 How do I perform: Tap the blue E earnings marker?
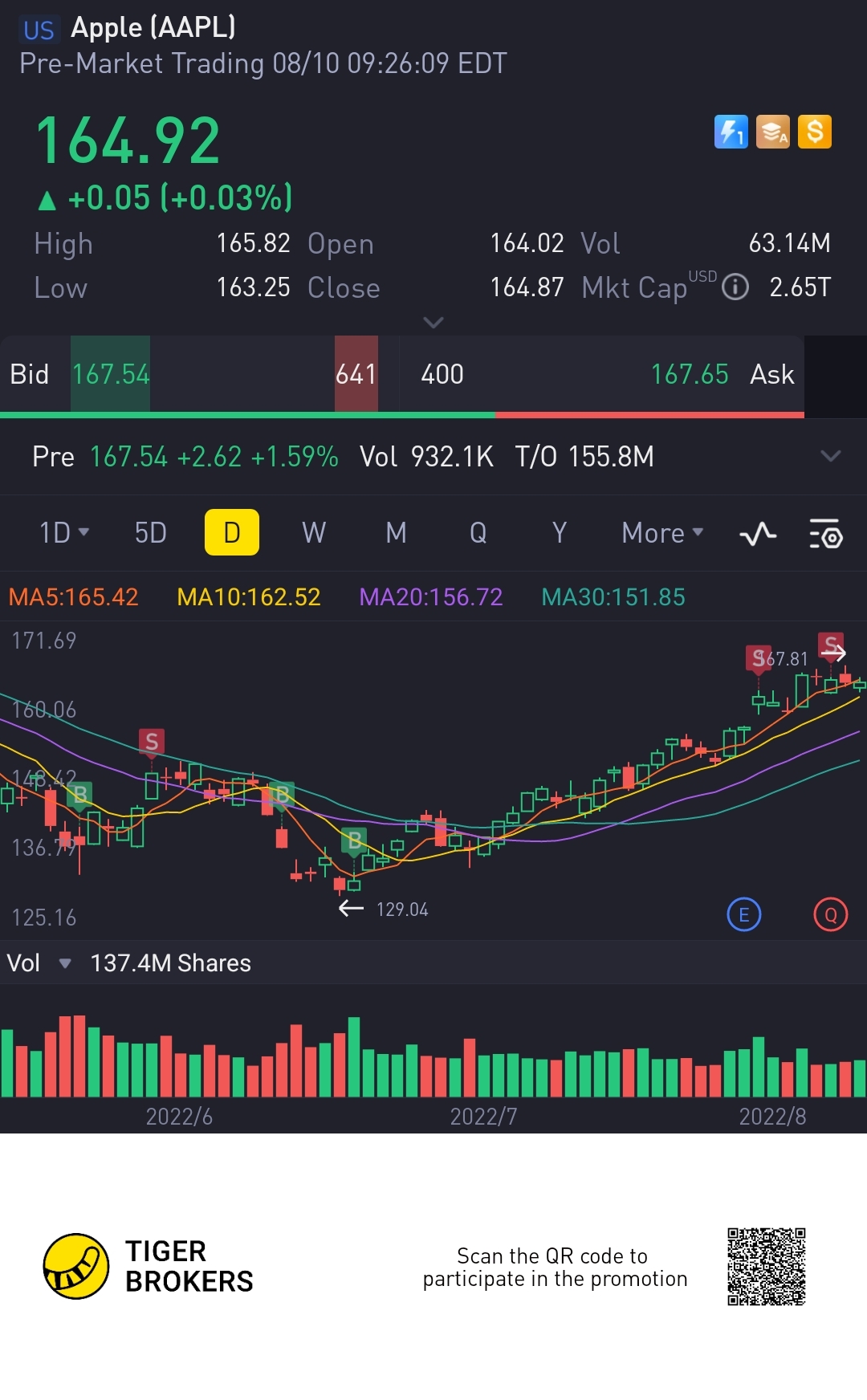pyautogui.click(x=743, y=914)
